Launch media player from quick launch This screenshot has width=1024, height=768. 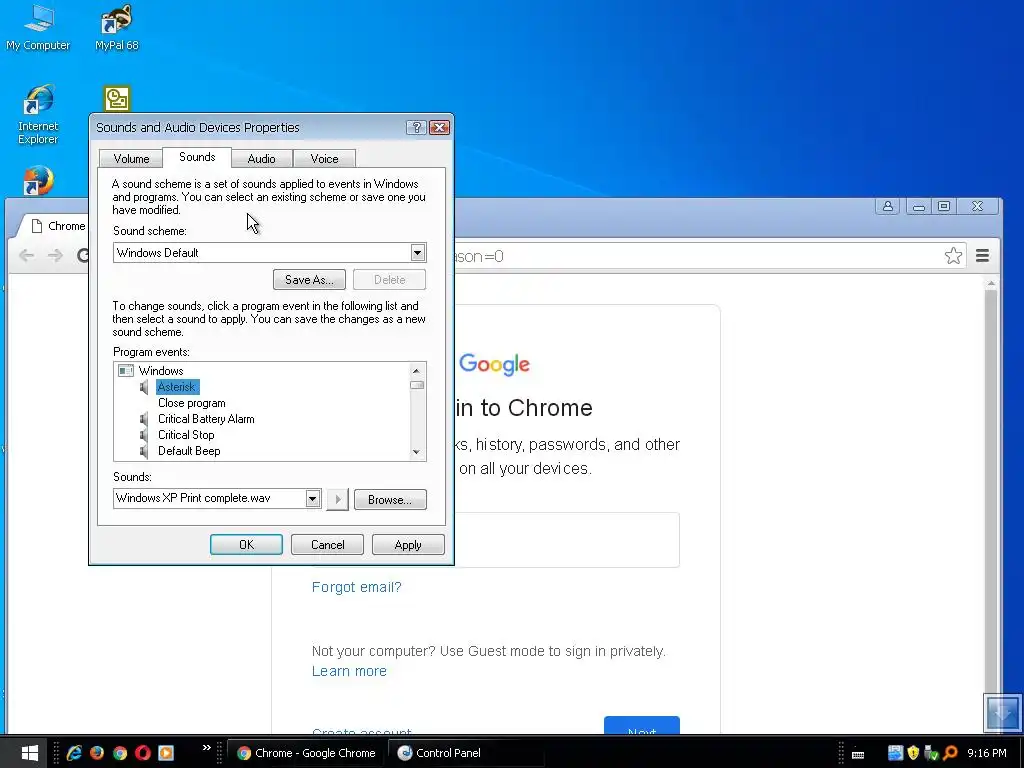pyautogui.click(x=166, y=753)
